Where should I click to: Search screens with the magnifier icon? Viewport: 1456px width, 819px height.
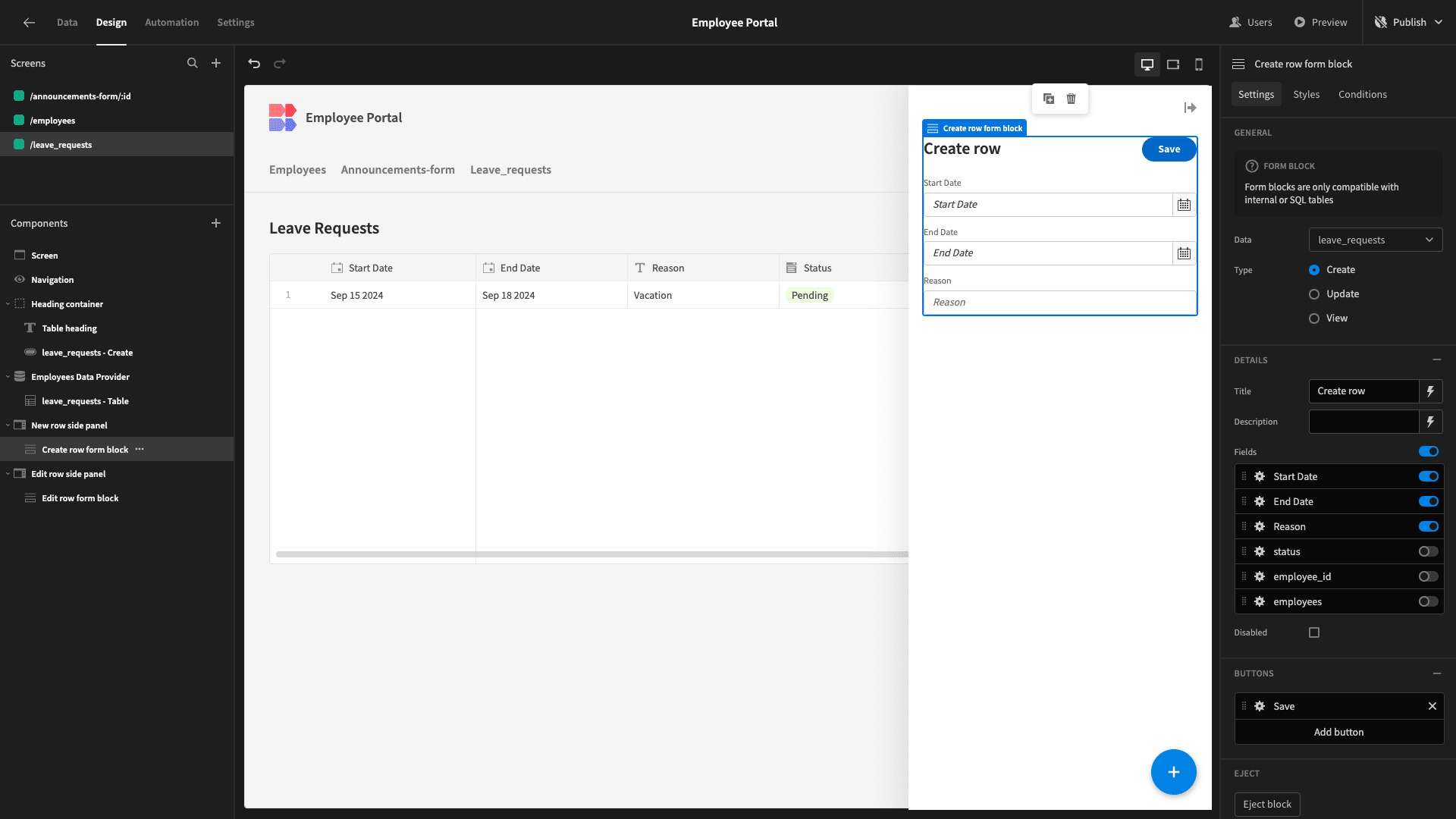(x=193, y=64)
